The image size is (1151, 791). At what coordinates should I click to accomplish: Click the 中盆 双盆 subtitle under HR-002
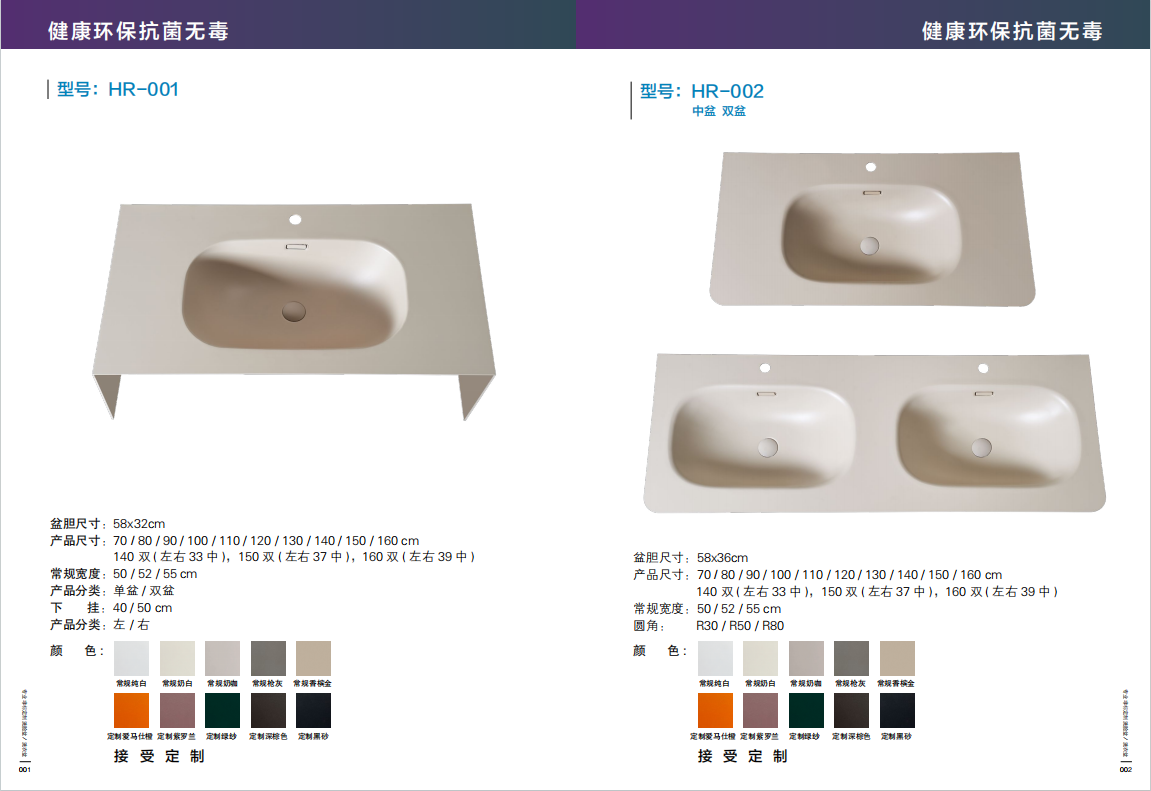[719, 111]
